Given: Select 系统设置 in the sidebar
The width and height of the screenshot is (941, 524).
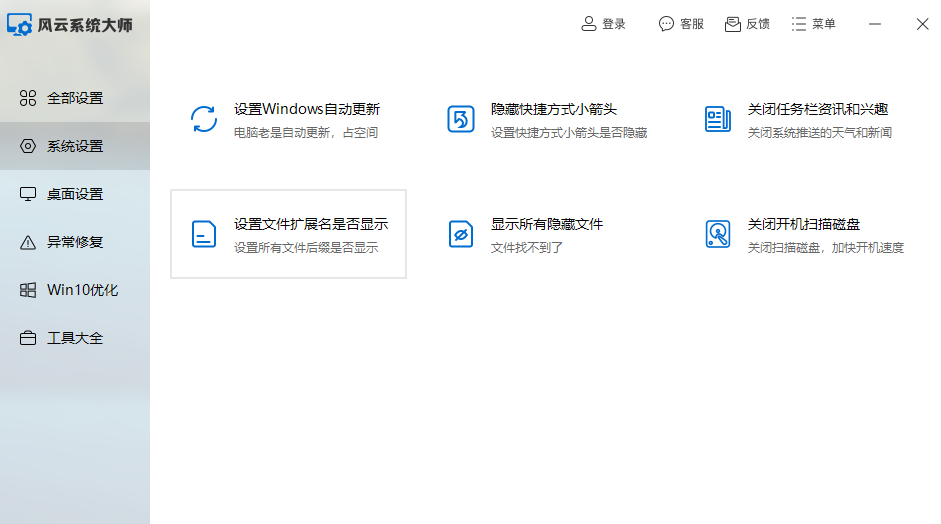Looking at the screenshot, I should pyautogui.click(x=75, y=146).
